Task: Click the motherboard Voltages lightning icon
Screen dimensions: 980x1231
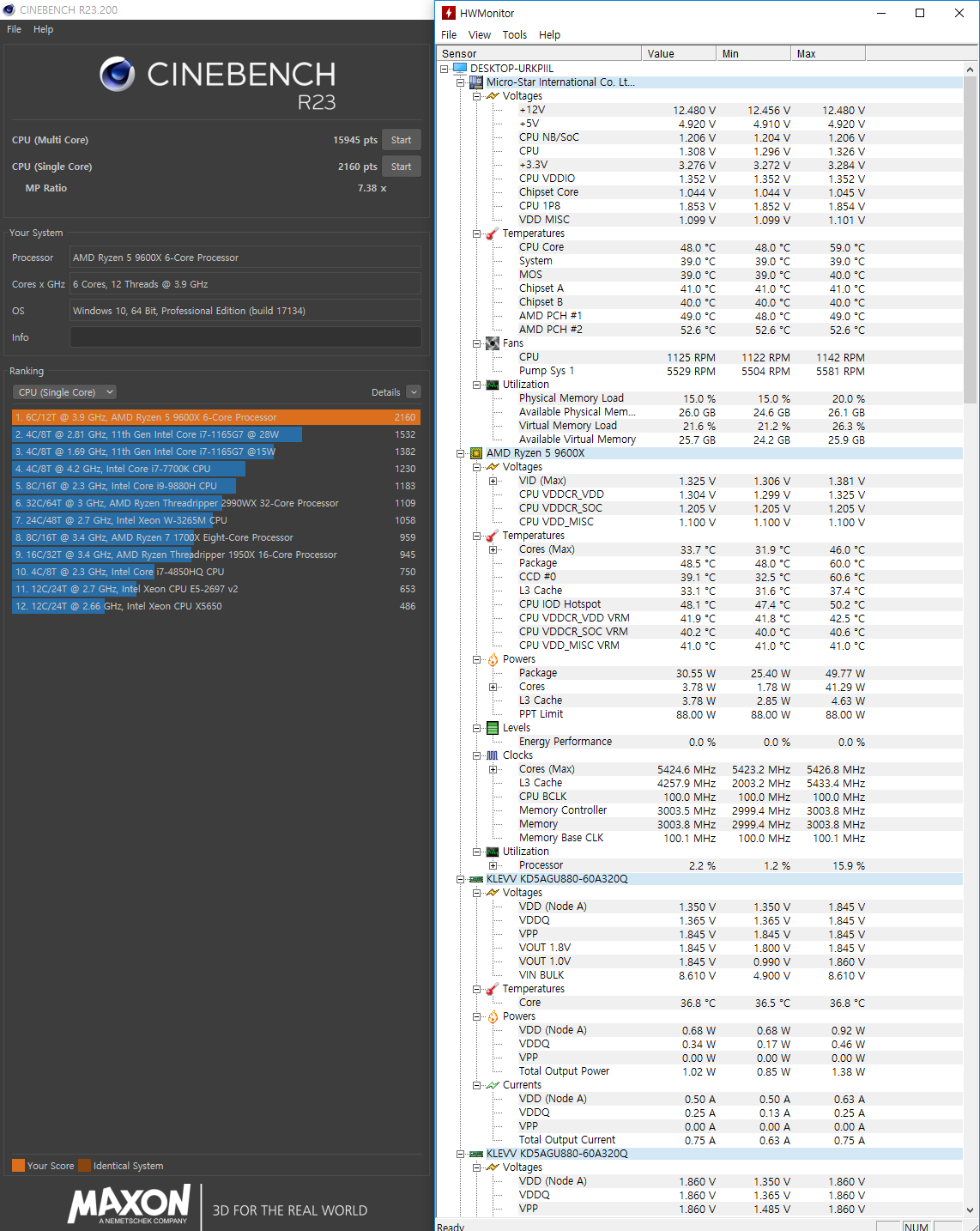Action: 493,96
